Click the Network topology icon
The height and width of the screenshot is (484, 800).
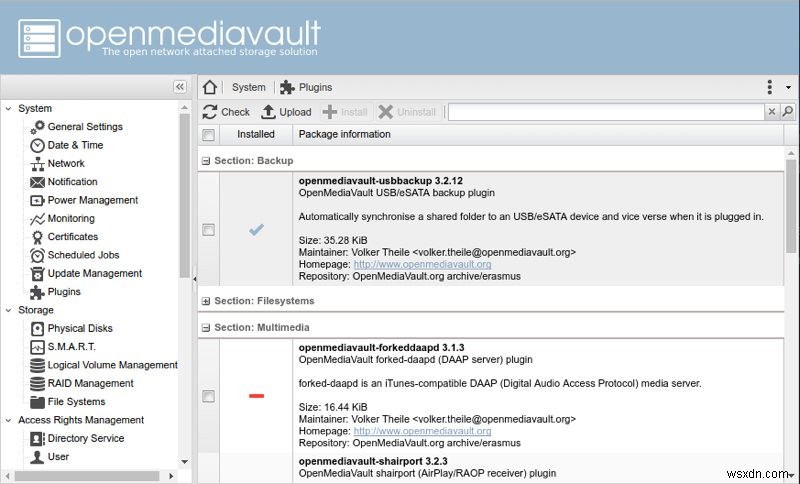(37, 164)
